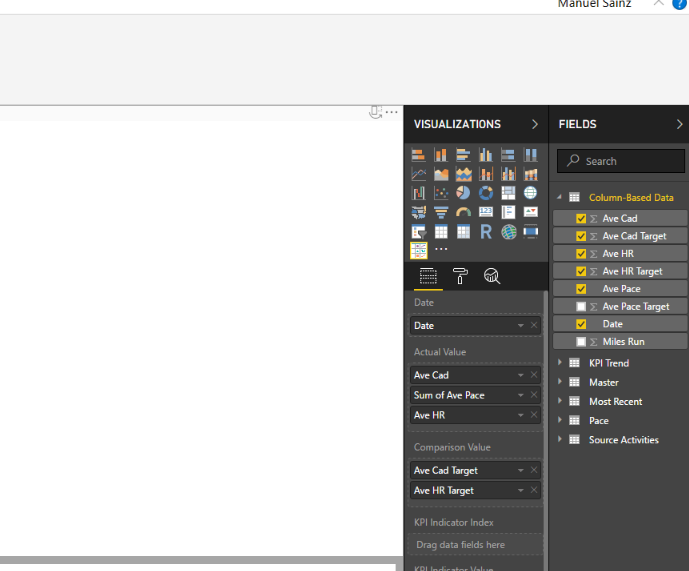
Task: Collapse the Column-Based Data table
Action: point(559,197)
